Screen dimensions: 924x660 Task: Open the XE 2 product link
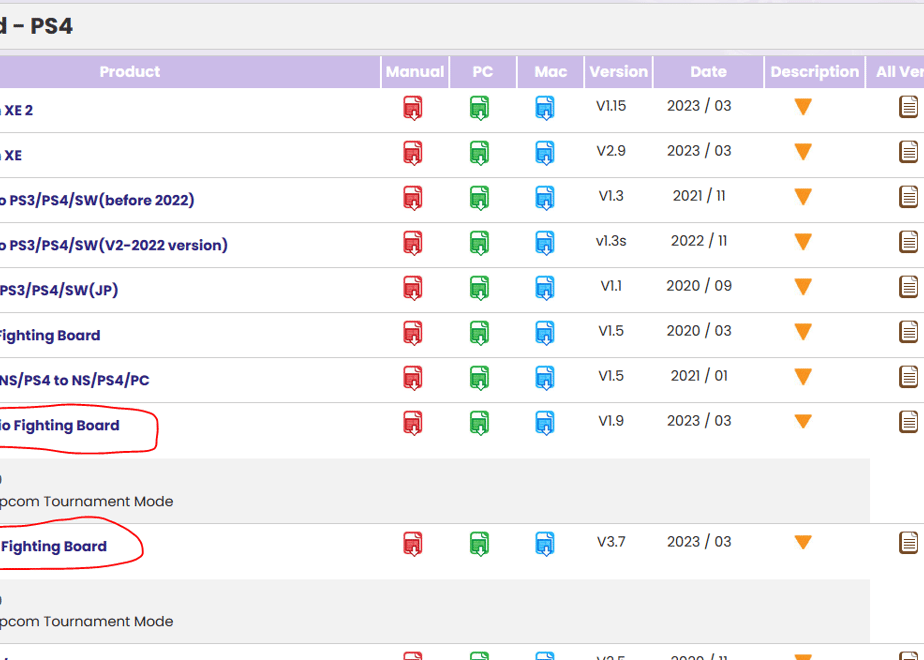16,110
